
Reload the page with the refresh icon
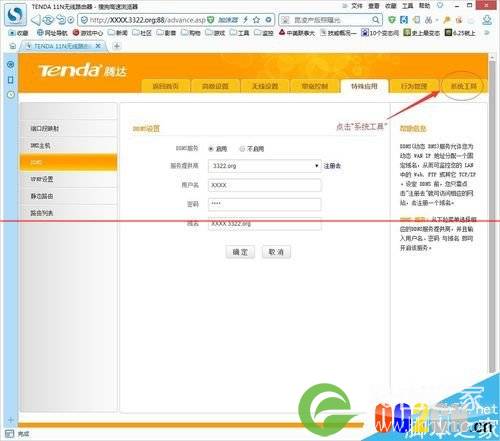pos(61,20)
